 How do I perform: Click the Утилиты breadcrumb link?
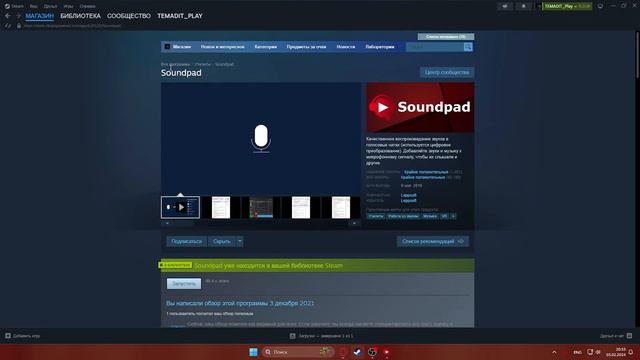point(202,64)
